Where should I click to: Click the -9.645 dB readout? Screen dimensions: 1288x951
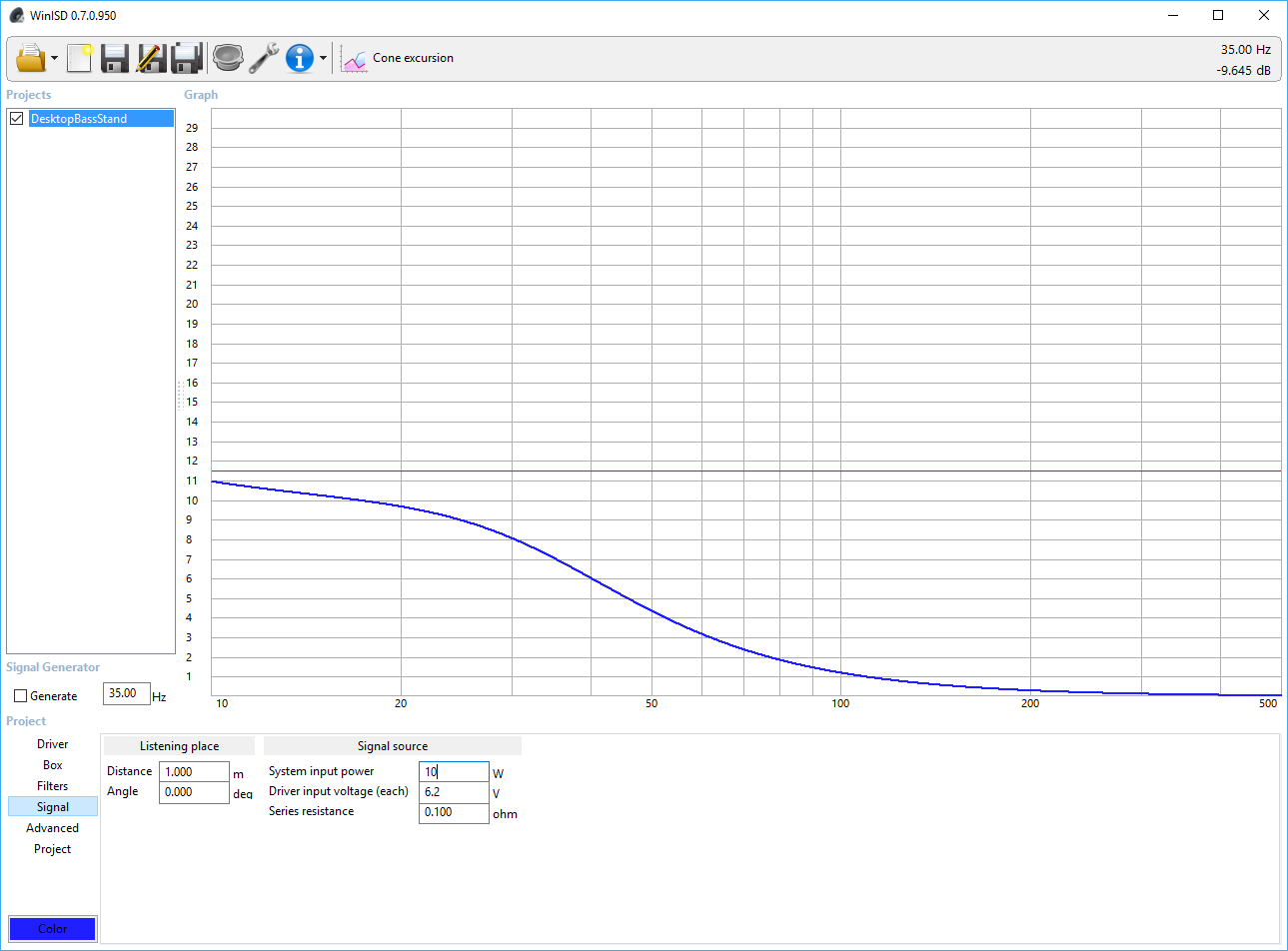coord(1243,71)
